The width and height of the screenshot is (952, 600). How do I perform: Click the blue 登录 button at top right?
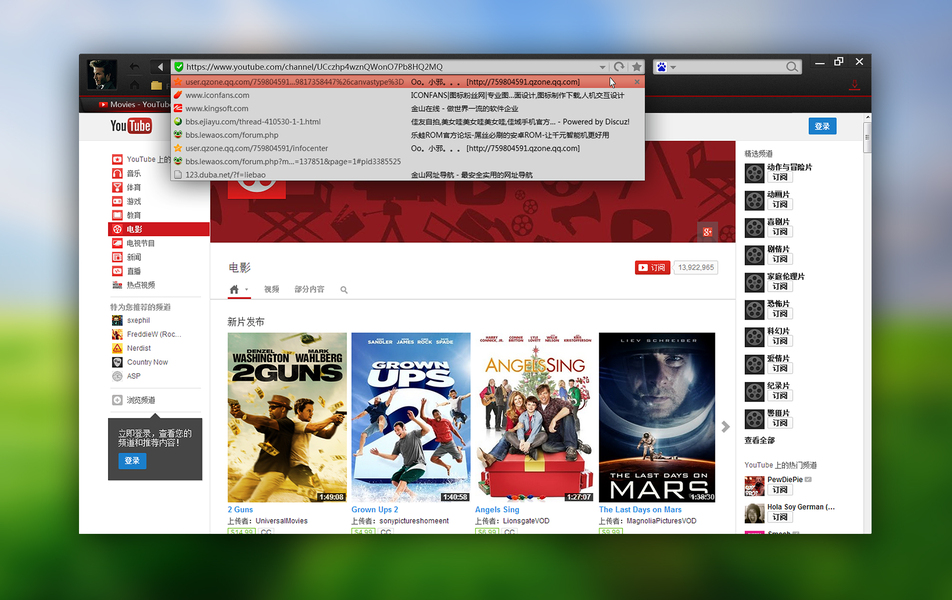click(x=822, y=126)
